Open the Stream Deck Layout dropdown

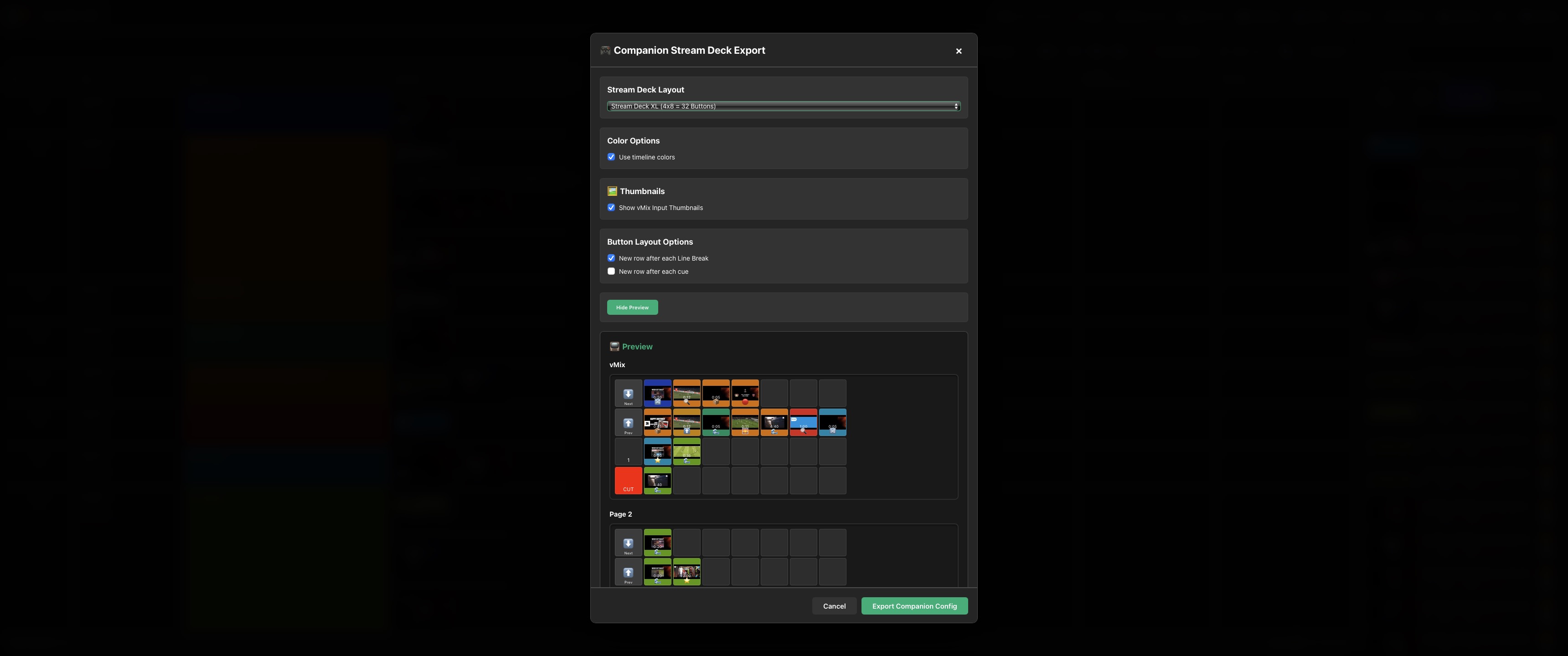pos(783,106)
